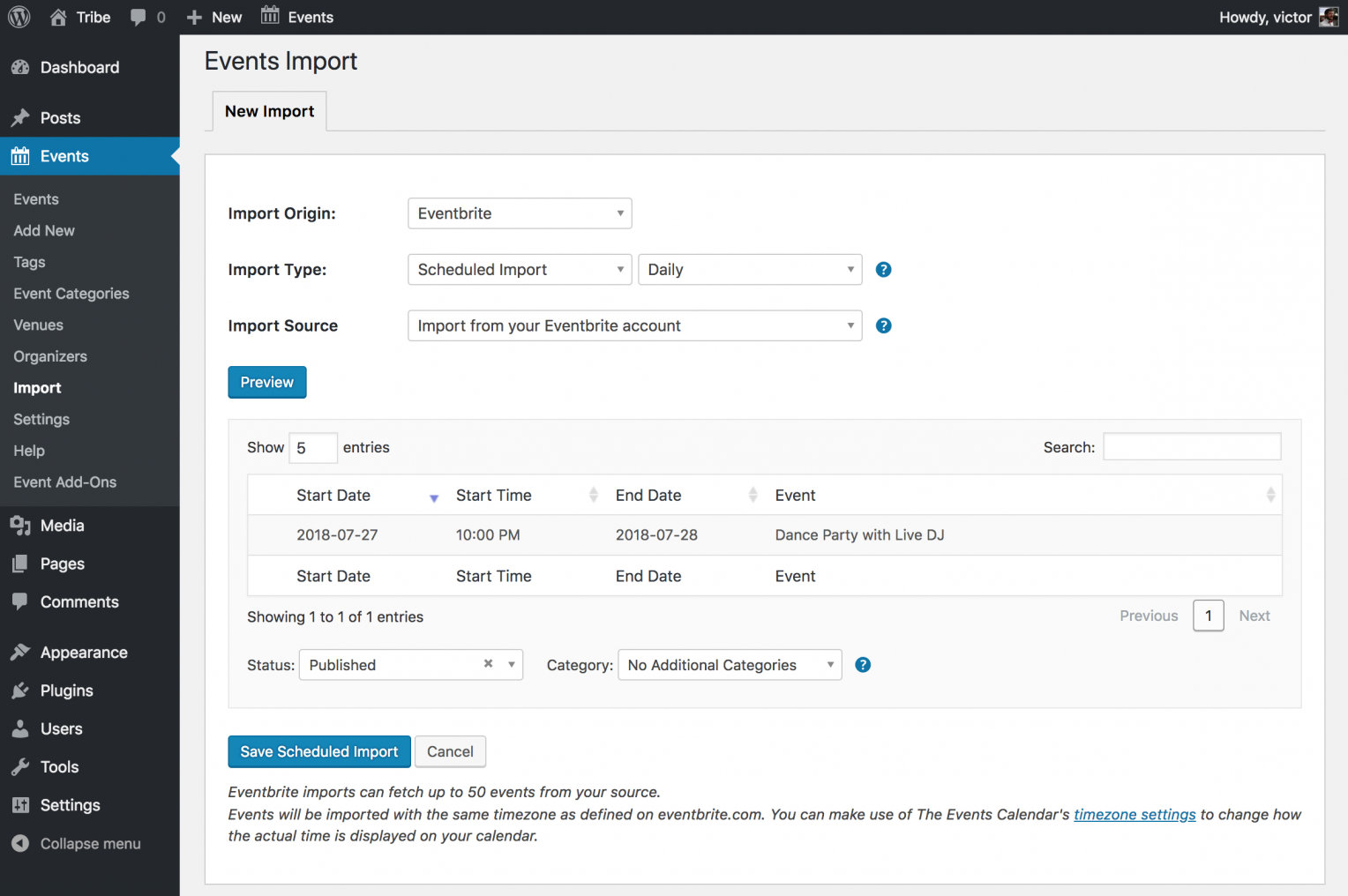The width and height of the screenshot is (1348, 896).
Task: Sort the table by Start Date
Action: (x=333, y=496)
